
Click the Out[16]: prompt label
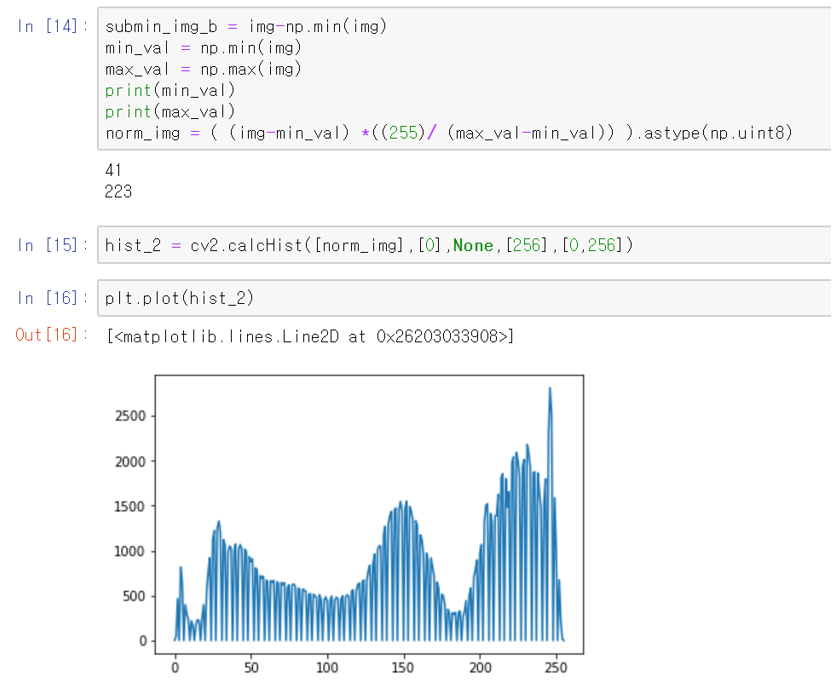[x=51, y=335]
